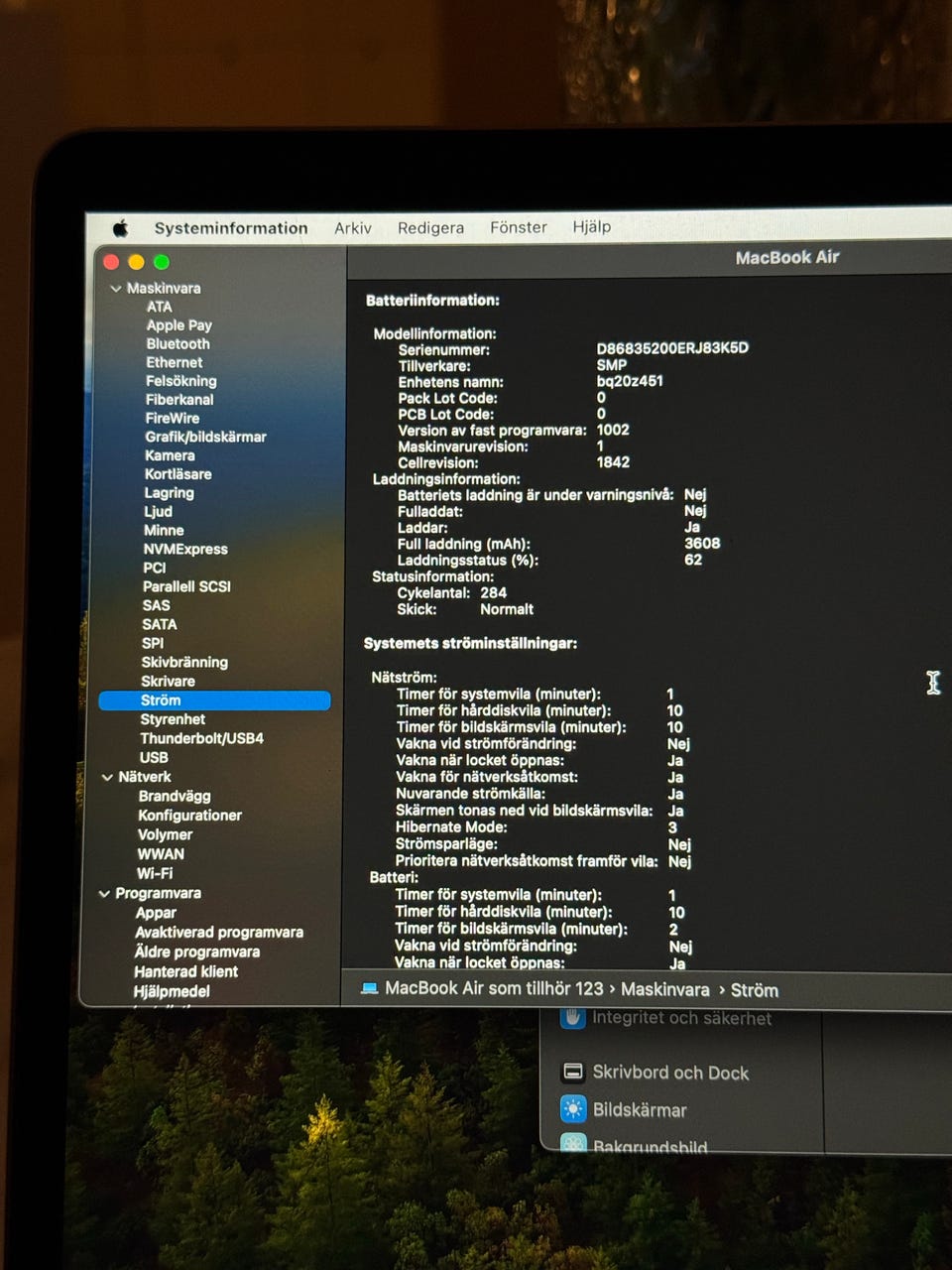
Task: Click the Skick value Normalt
Action: [x=507, y=609]
